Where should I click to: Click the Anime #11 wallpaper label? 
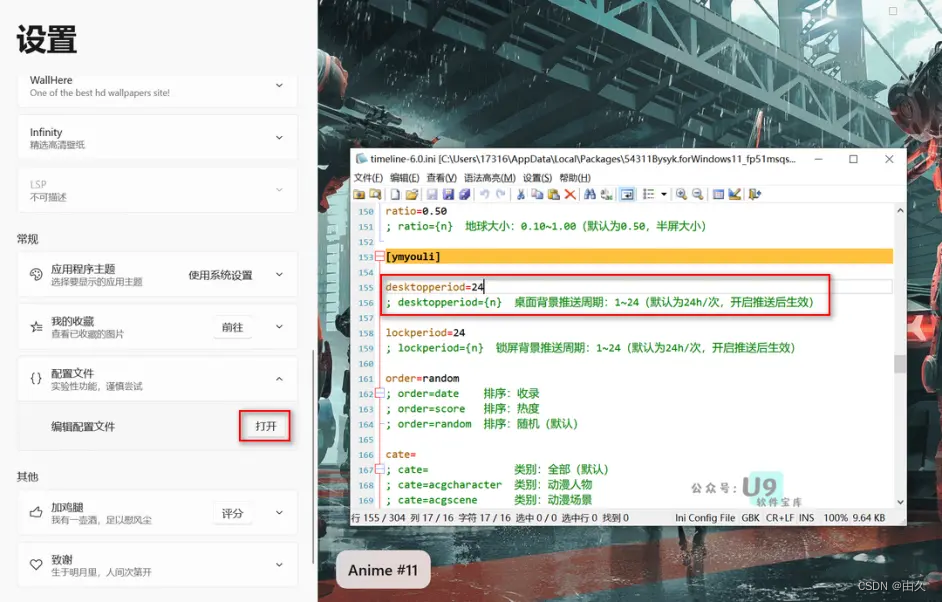pos(383,570)
